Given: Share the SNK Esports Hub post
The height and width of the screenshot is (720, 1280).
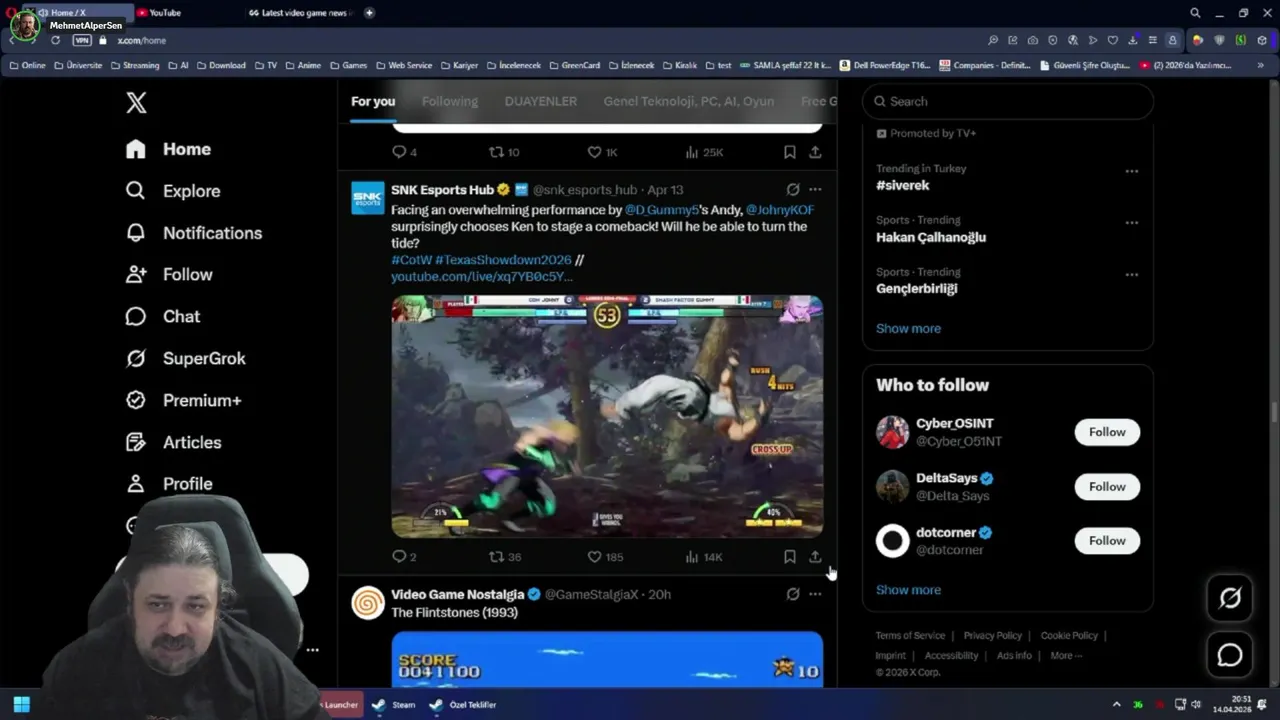Looking at the screenshot, I should click(x=815, y=557).
